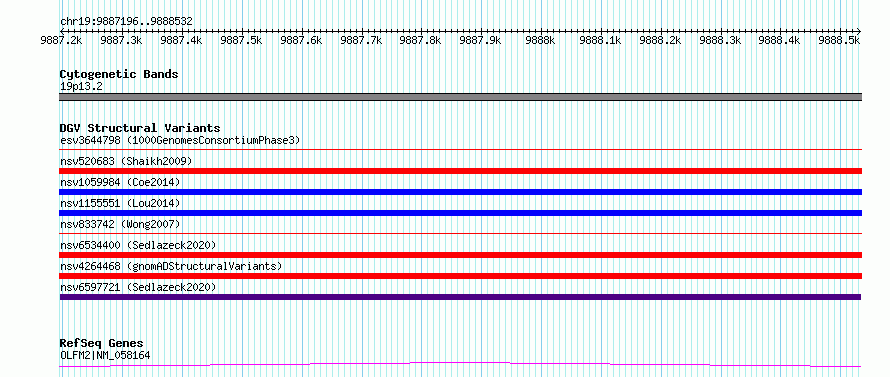Click the 9888.5k ruler tick label
Image resolution: width=890 pixels, height=377 pixels.
pos(840,40)
